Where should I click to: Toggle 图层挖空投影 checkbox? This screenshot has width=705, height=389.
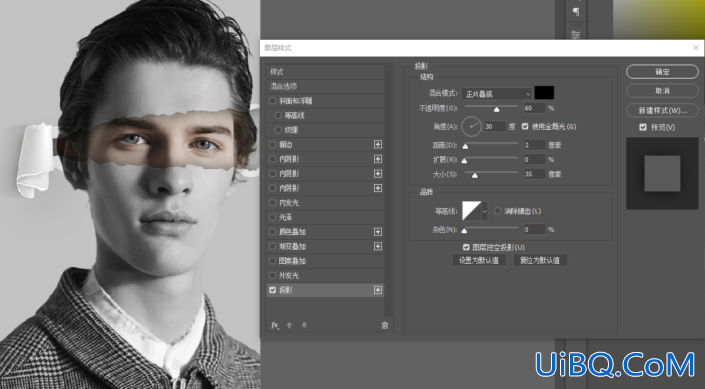tap(466, 247)
